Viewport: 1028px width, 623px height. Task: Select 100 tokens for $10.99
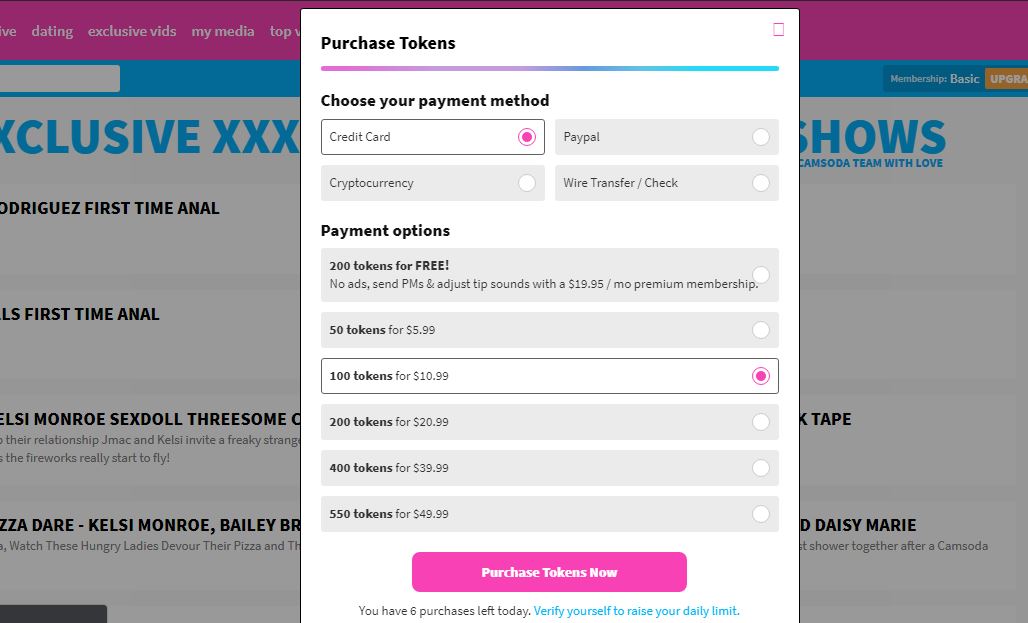549,376
